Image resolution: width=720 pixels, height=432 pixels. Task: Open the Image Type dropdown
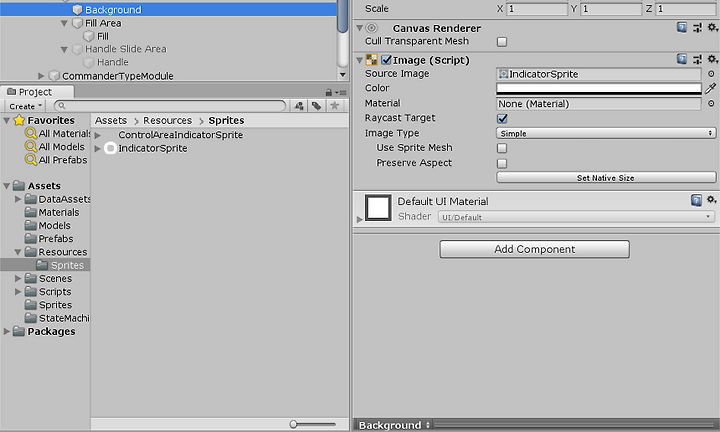606,134
